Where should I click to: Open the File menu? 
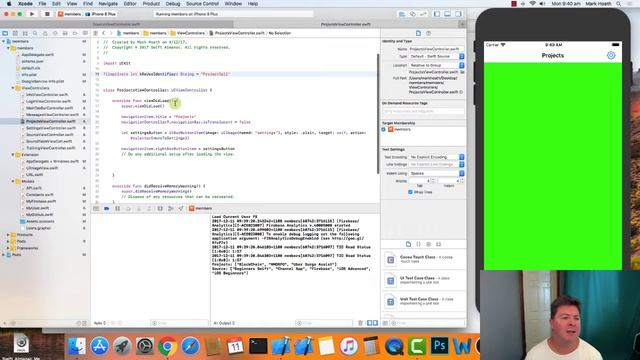[42, 4]
